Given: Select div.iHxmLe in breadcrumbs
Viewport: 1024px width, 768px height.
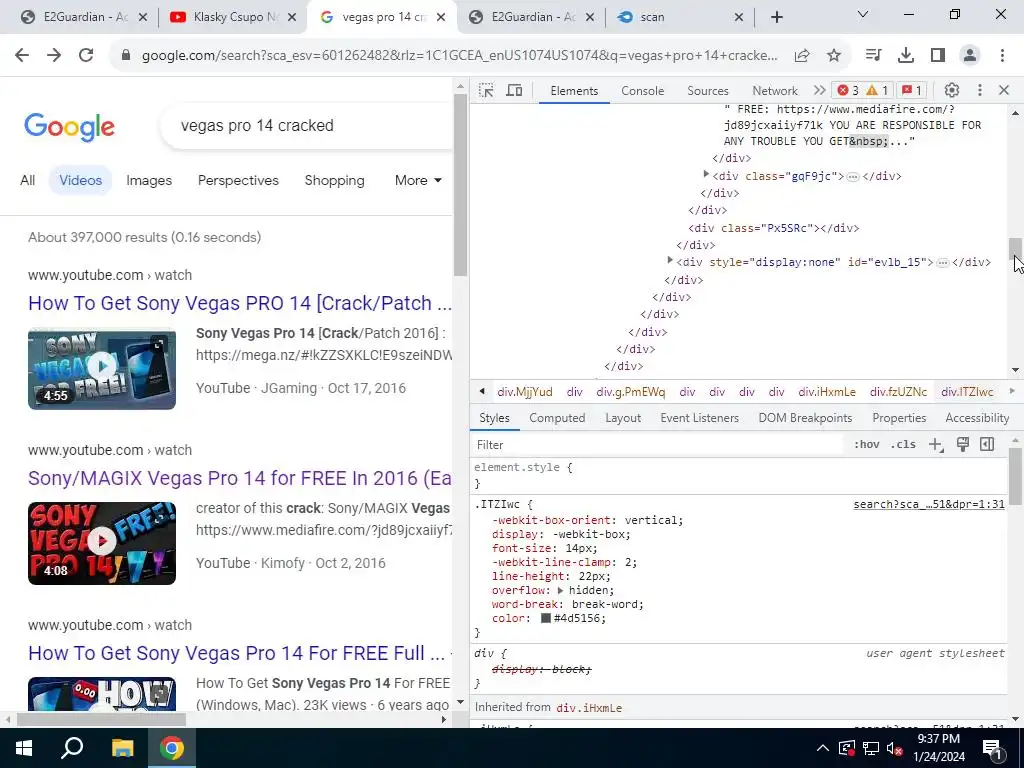Looking at the screenshot, I should pyautogui.click(x=826, y=392).
